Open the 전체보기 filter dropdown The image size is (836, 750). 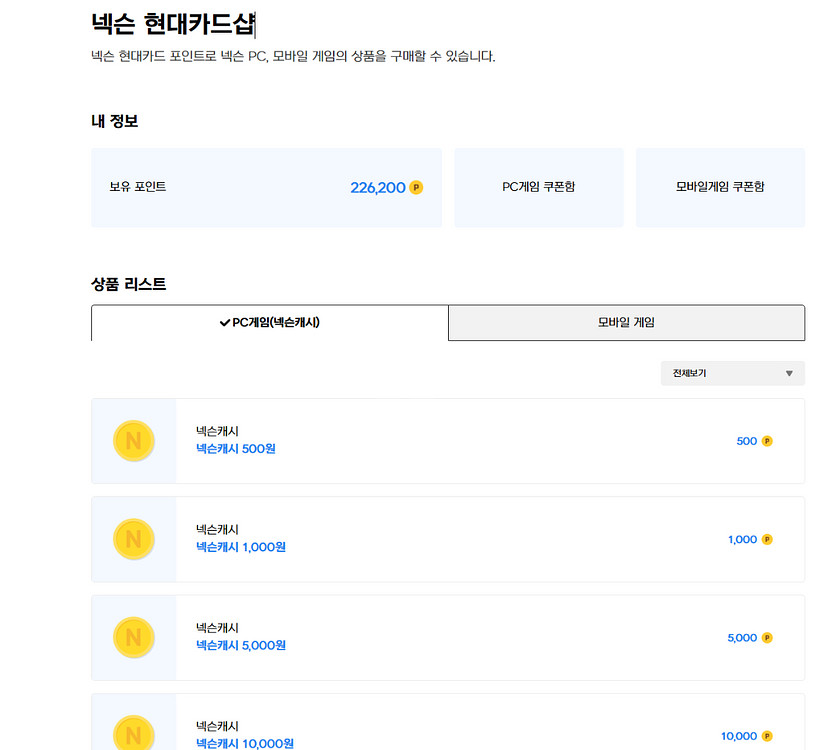[x=733, y=373]
